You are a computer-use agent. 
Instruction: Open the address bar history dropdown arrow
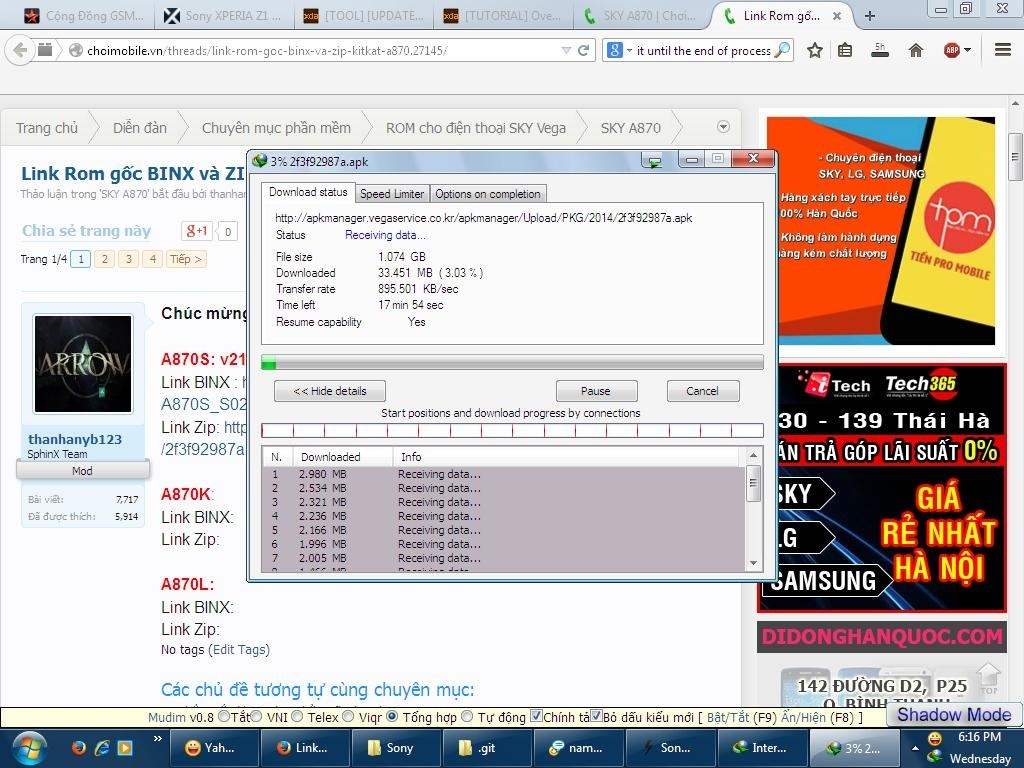[566, 50]
